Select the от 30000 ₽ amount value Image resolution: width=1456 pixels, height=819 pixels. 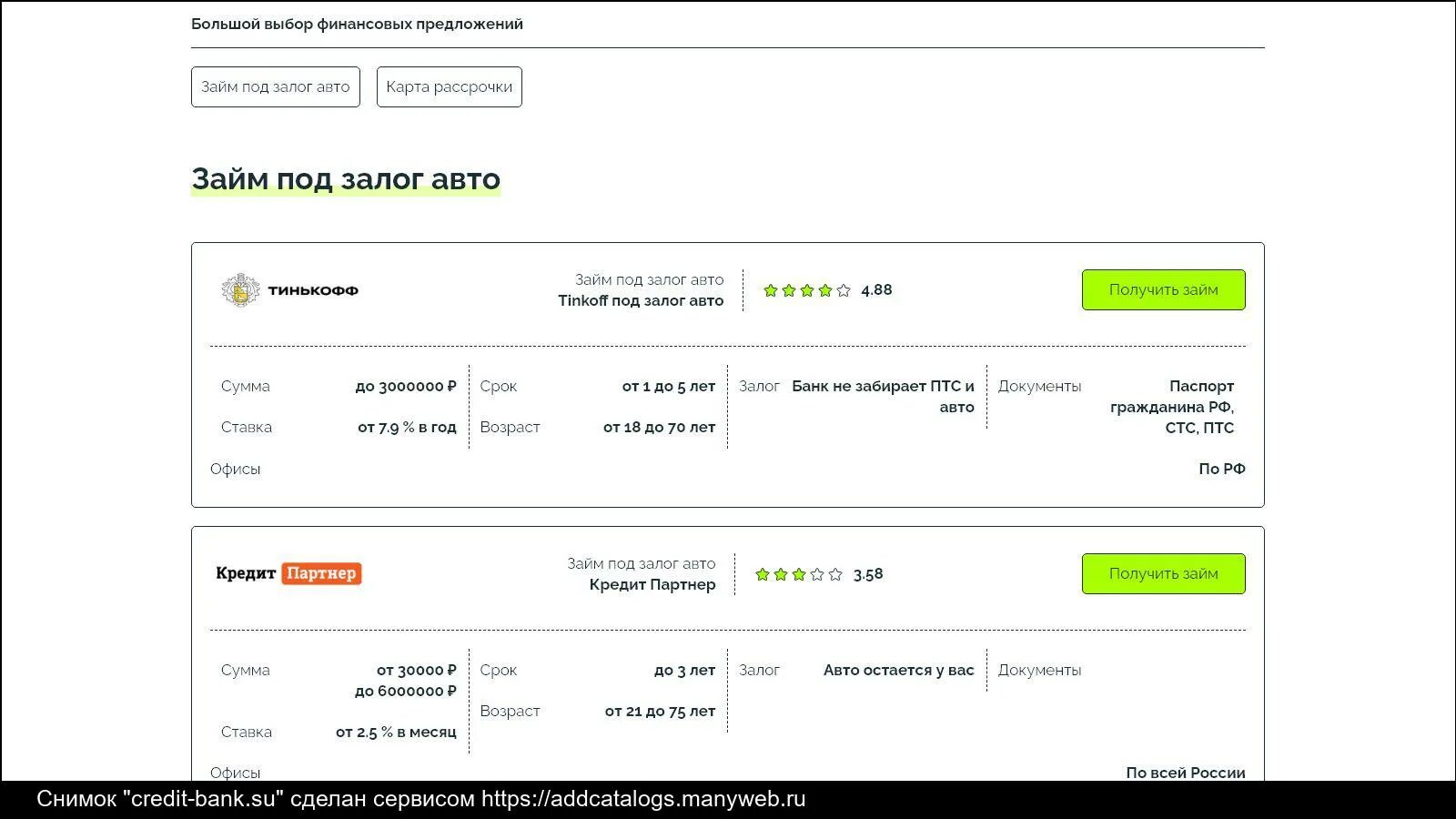click(x=417, y=670)
